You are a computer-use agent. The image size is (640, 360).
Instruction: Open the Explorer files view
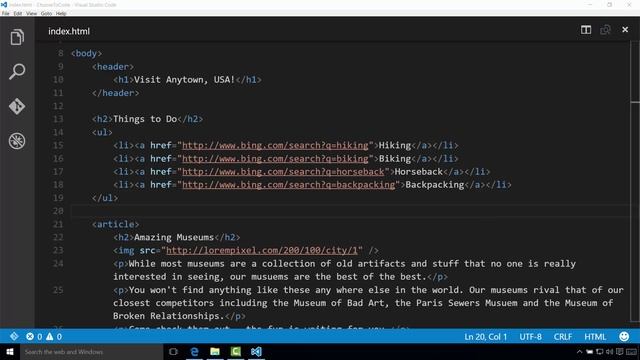[x=17, y=37]
